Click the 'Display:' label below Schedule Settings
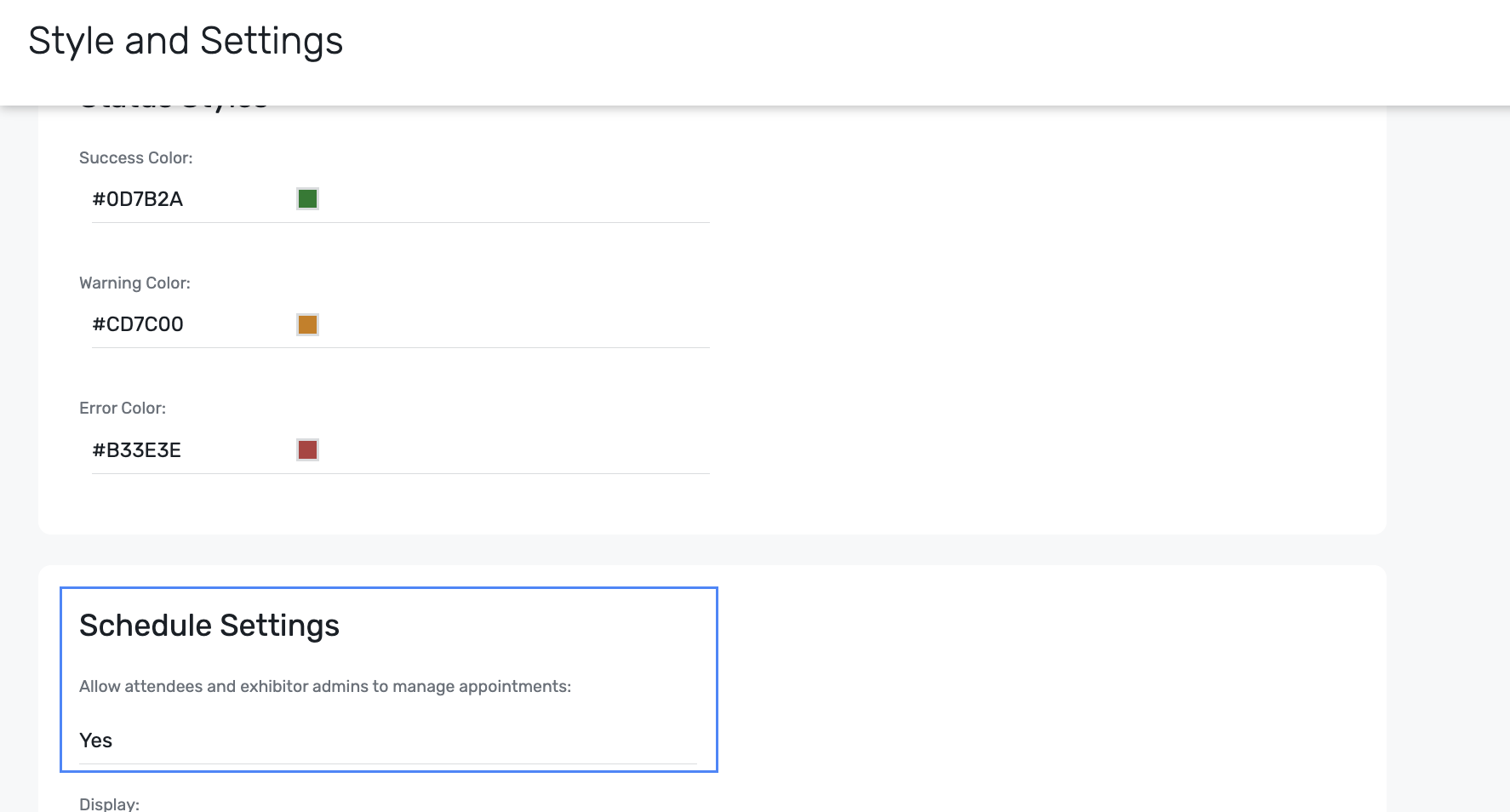Image resolution: width=1510 pixels, height=812 pixels. (109, 803)
